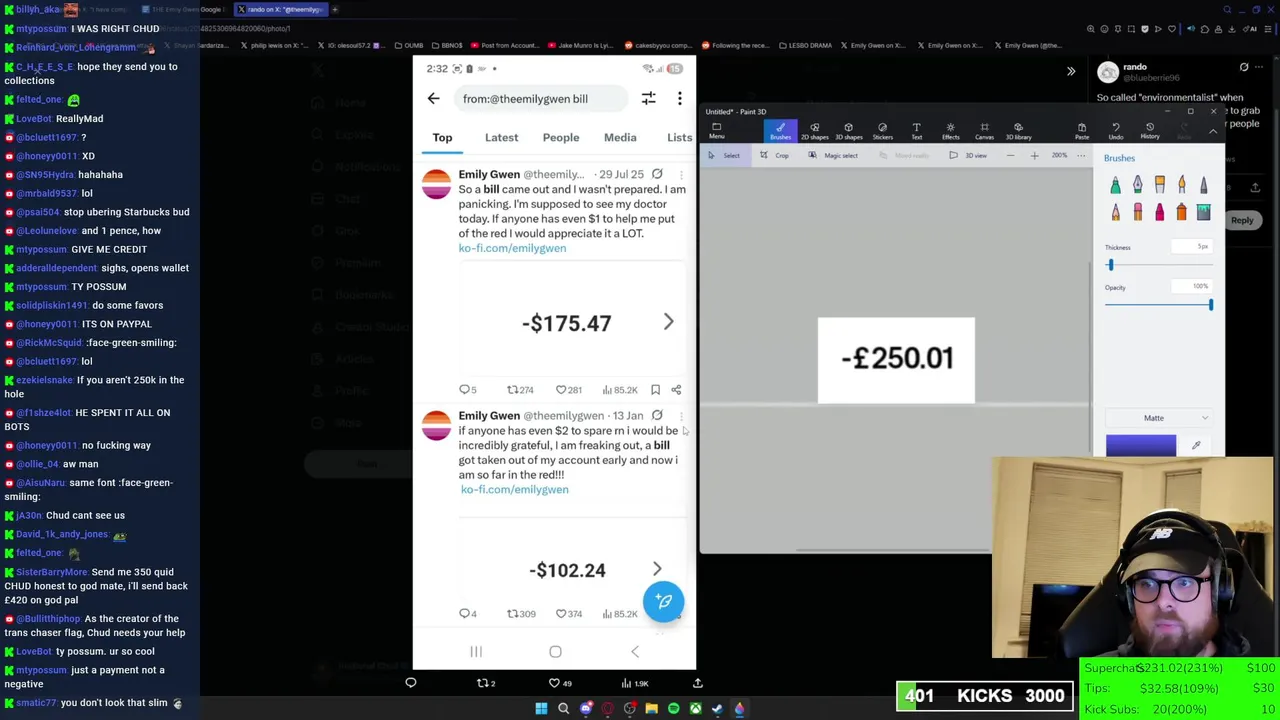
Task: Select the Text tool in Paint 3D
Action: [916, 131]
